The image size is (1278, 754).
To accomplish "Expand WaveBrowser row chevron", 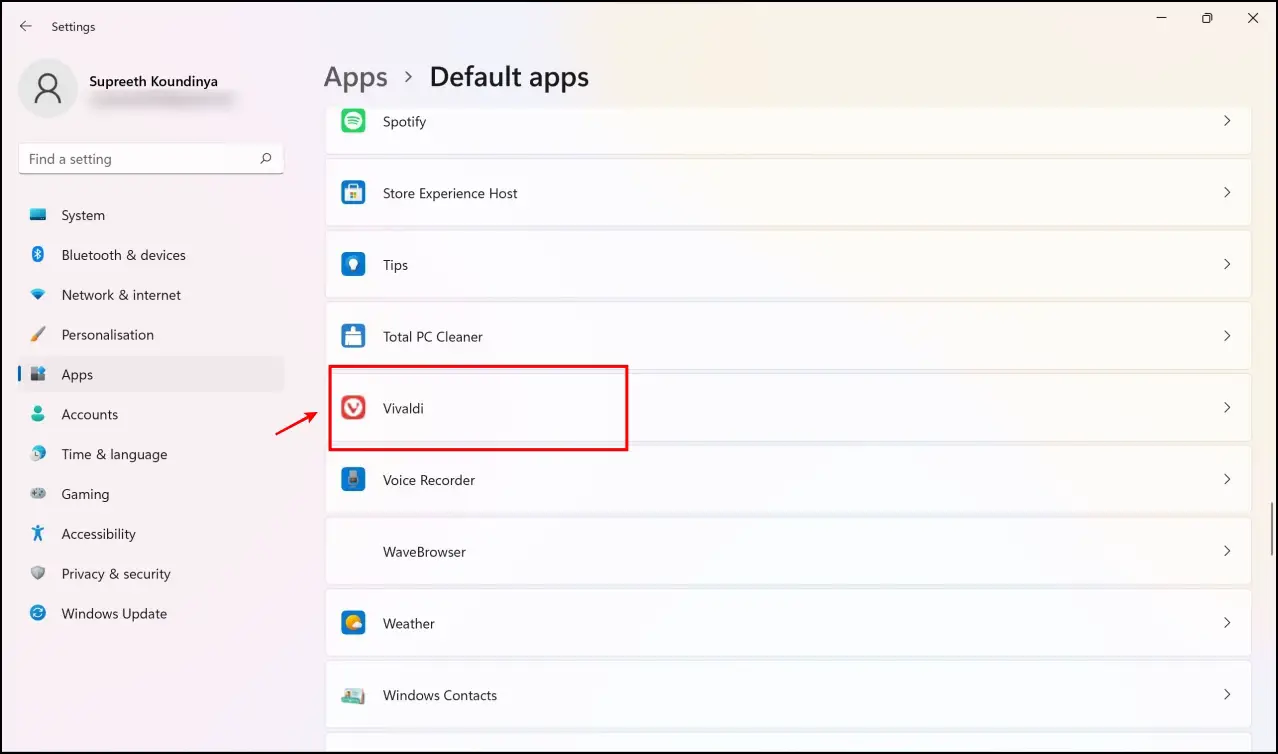I will click(1227, 551).
